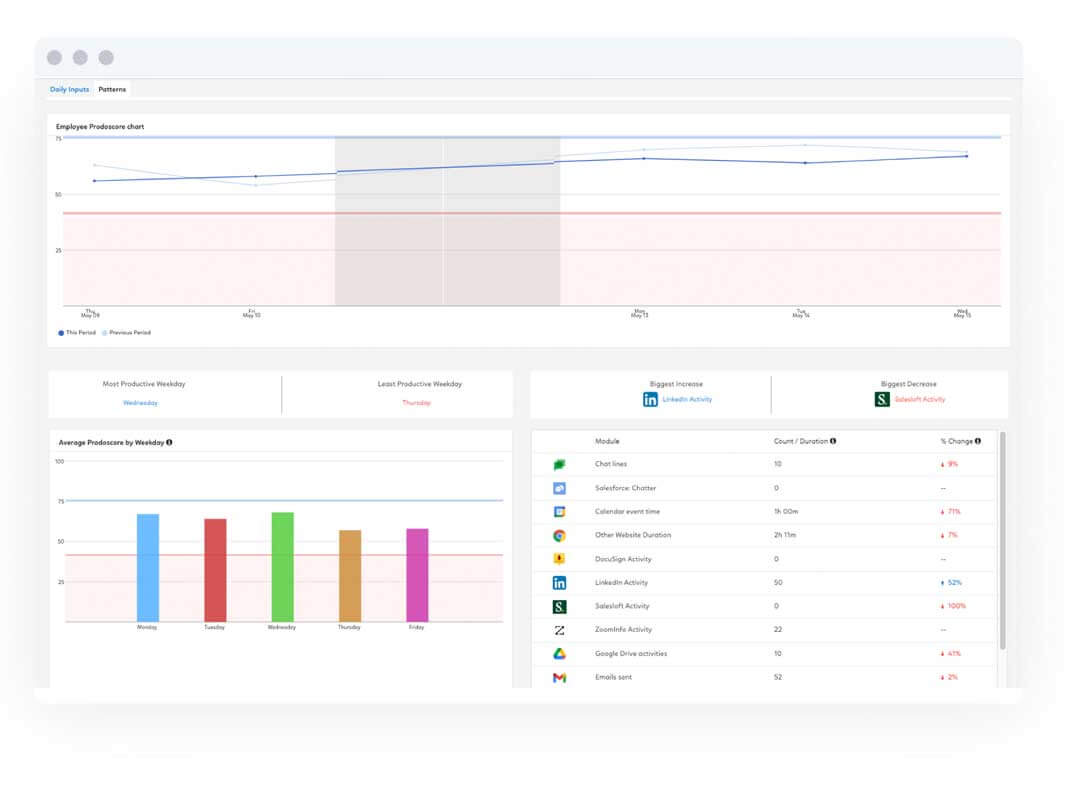The image size is (1071, 794).
Task: Click the Google Chat icon beside Chat lines
Action: click(x=560, y=464)
